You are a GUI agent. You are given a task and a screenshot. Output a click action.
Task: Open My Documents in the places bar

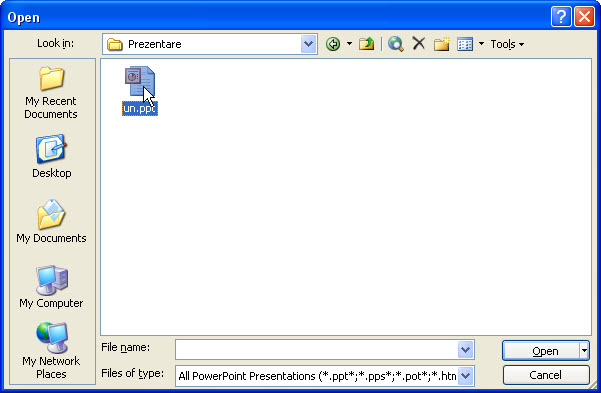click(x=51, y=222)
